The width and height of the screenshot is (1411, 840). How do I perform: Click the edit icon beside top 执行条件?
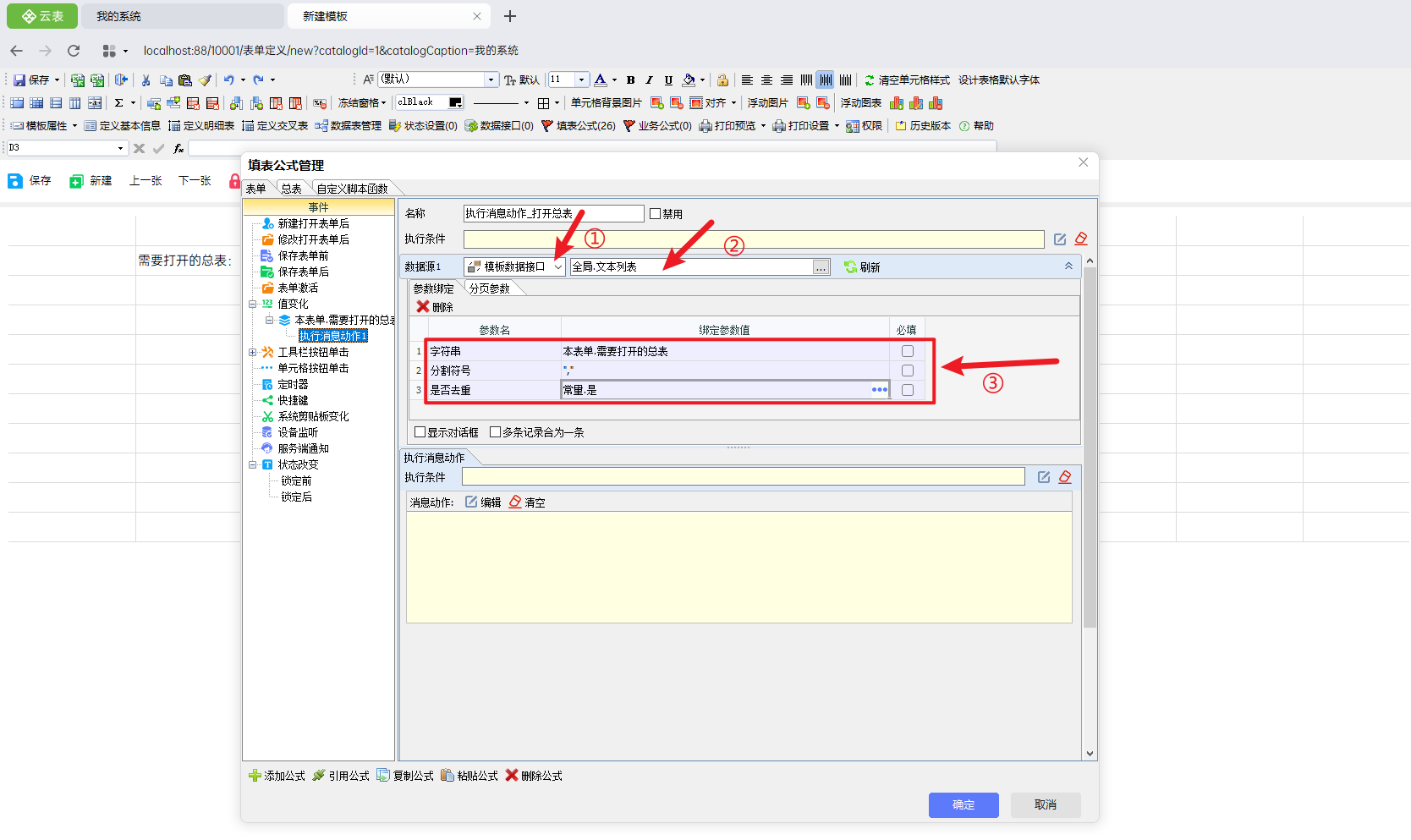pyautogui.click(x=1060, y=239)
